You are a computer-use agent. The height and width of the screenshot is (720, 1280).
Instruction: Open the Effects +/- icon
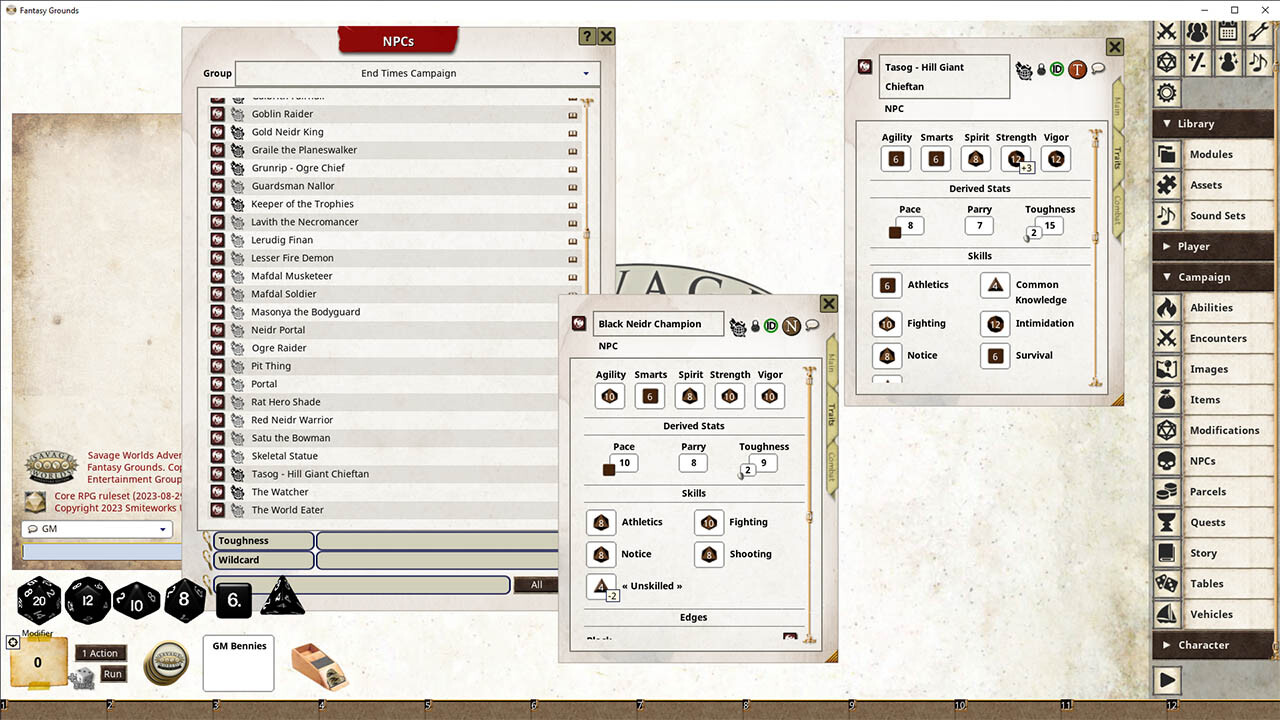(1196, 62)
